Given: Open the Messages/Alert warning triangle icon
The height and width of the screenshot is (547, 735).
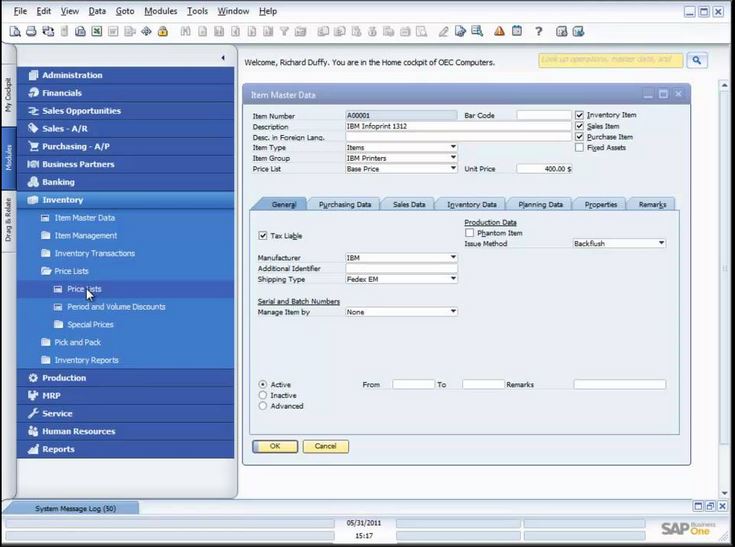Looking at the screenshot, I should [x=499, y=31].
